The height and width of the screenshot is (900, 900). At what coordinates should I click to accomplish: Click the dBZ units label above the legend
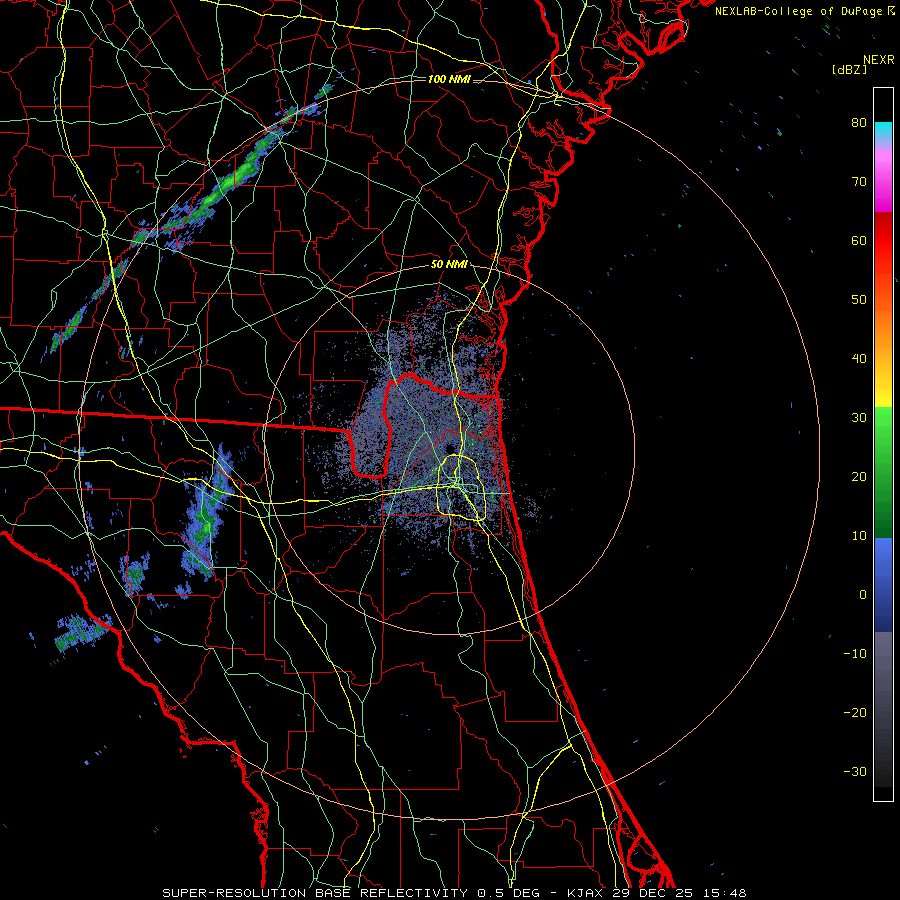(x=849, y=69)
